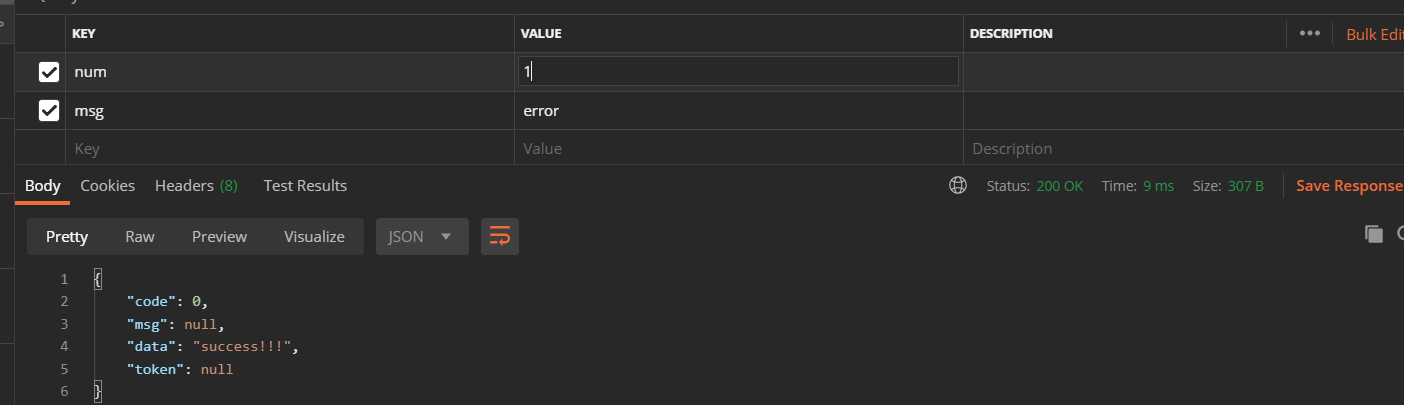Disable the msg parameter checkbox
The width and height of the screenshot is (1404, 405).
pos(48,111)
